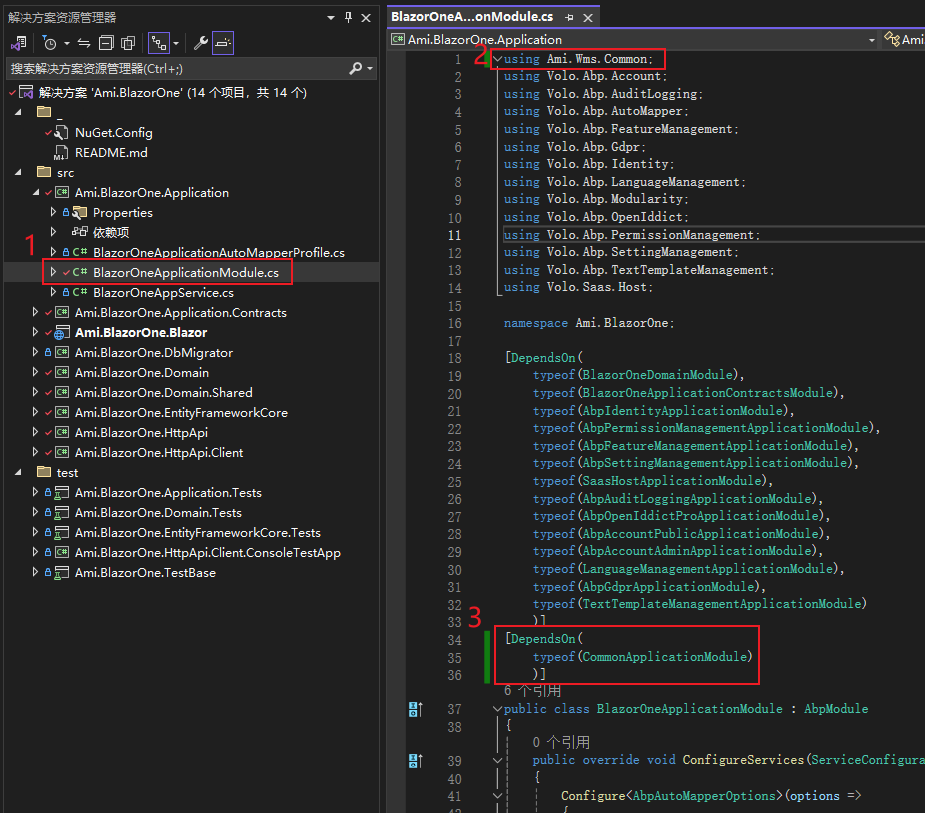Click the pending changes filter icon
Screen dimensions: 925x813
49,43
